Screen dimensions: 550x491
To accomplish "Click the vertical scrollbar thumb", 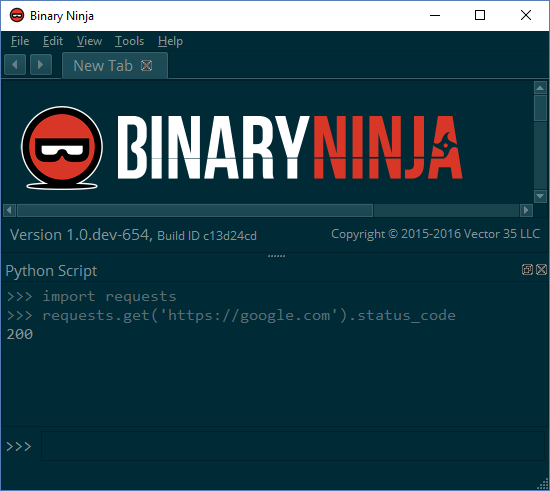I will click(x=540, y=108).
